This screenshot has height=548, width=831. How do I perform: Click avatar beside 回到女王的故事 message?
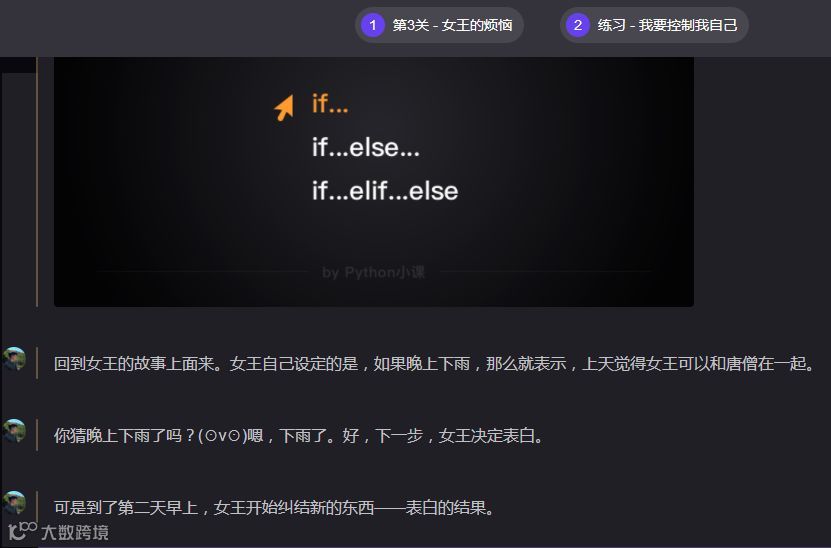(x=14, y=359)
